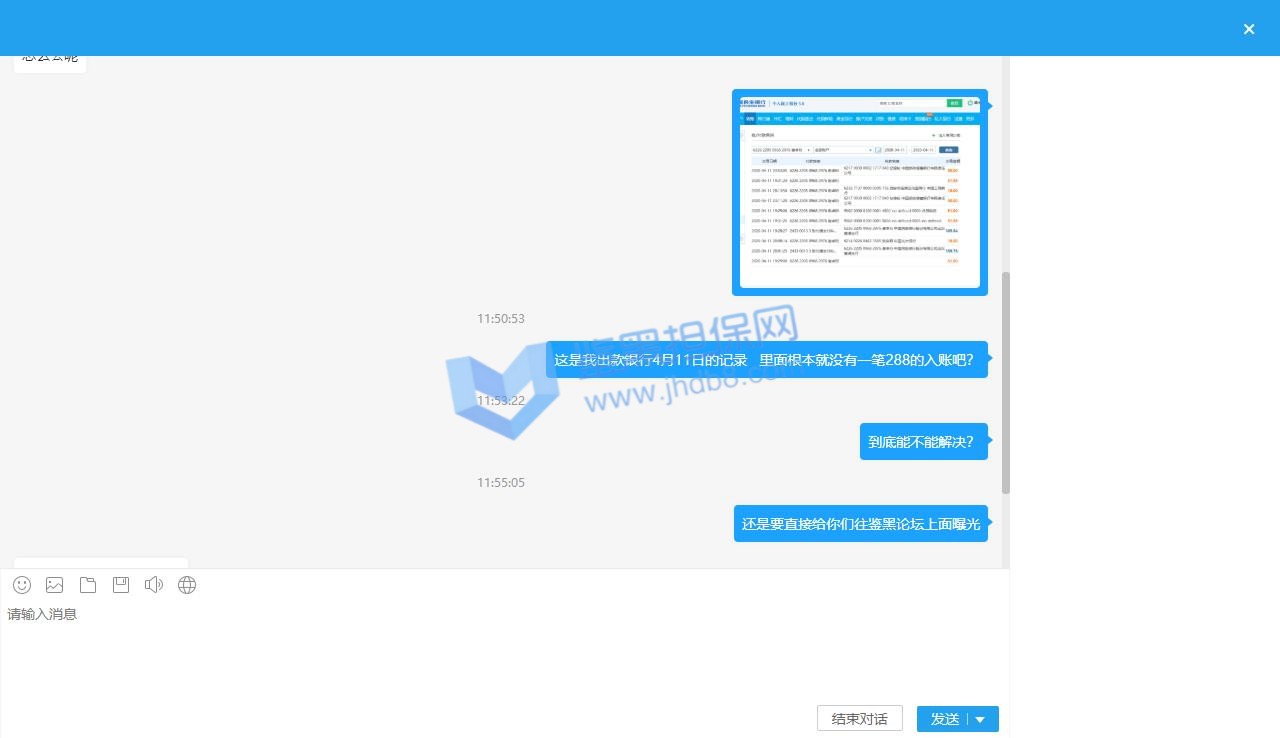Open send options dropdown arrow
The height and width of the screenshot is (738, 1280).
point(980,719)
